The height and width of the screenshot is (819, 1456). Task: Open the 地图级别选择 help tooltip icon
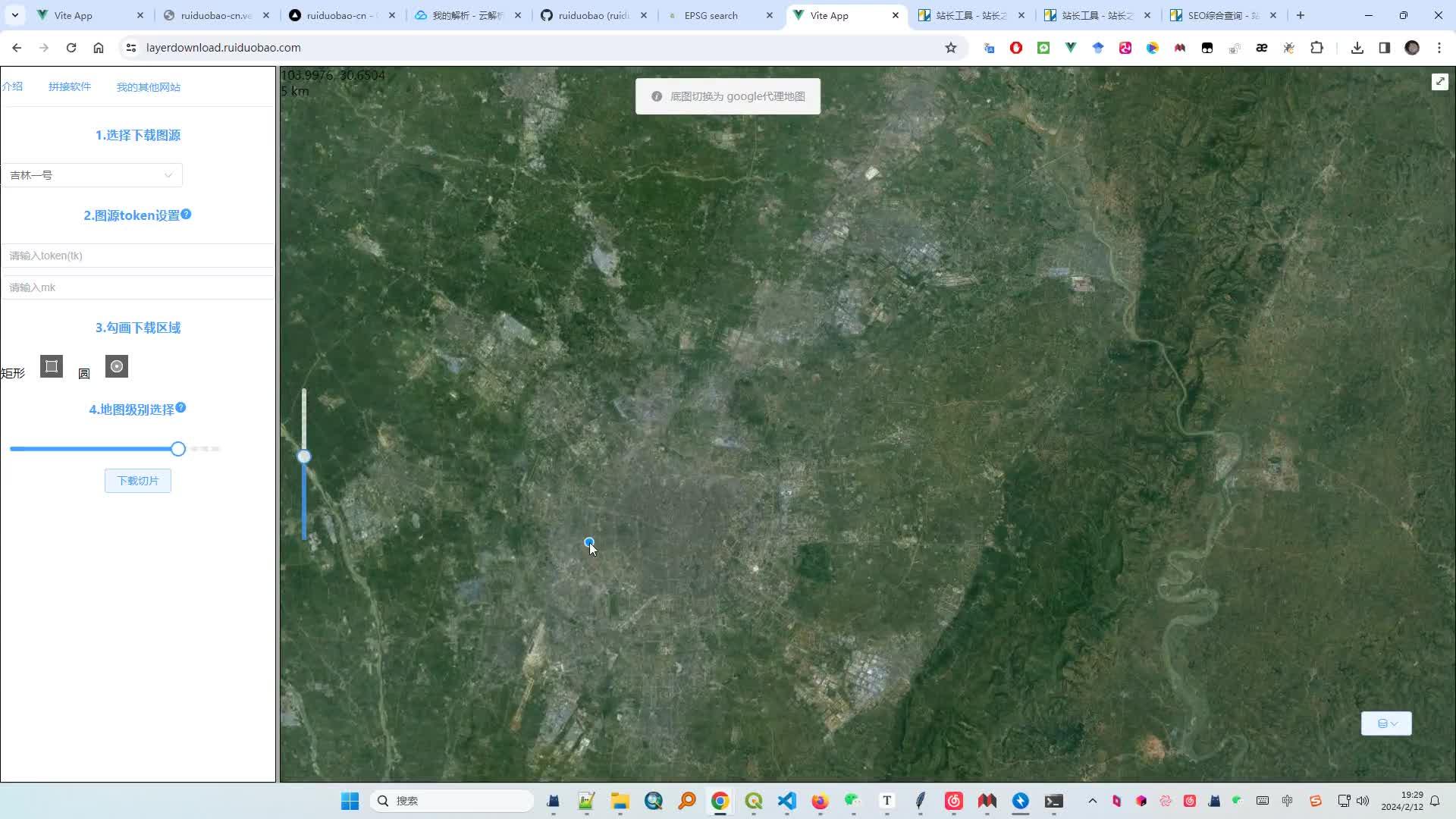[x=180, y=407]
